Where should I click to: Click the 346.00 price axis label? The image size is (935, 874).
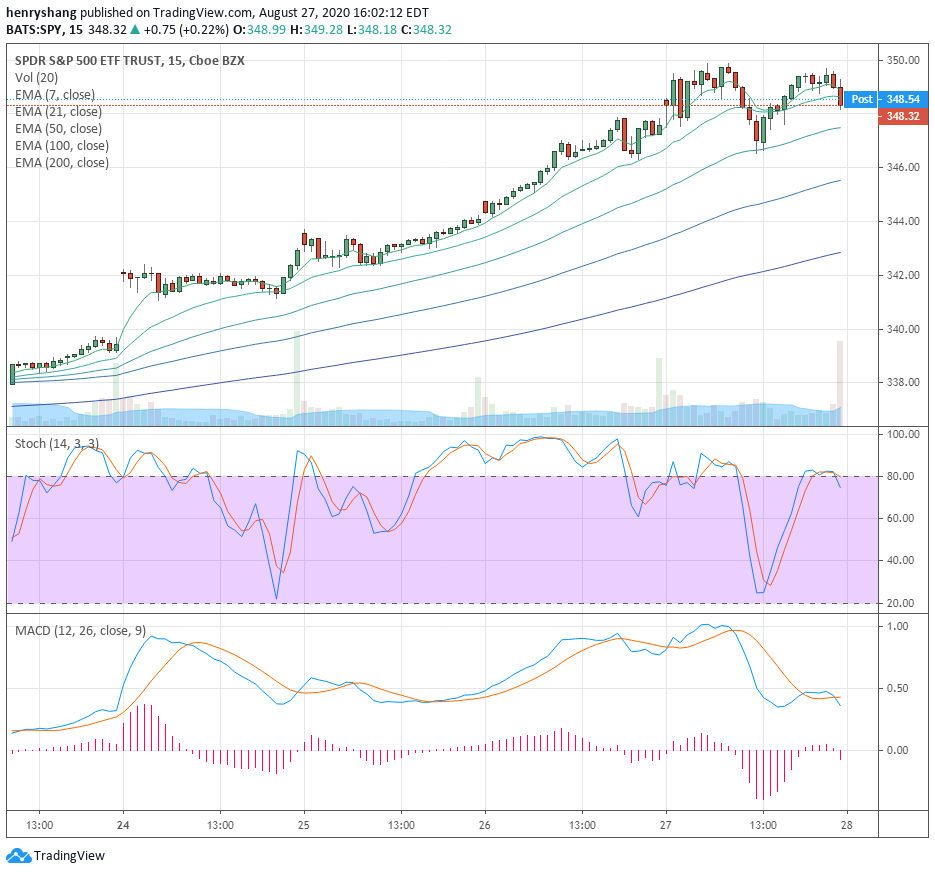(x=903, y=168)
